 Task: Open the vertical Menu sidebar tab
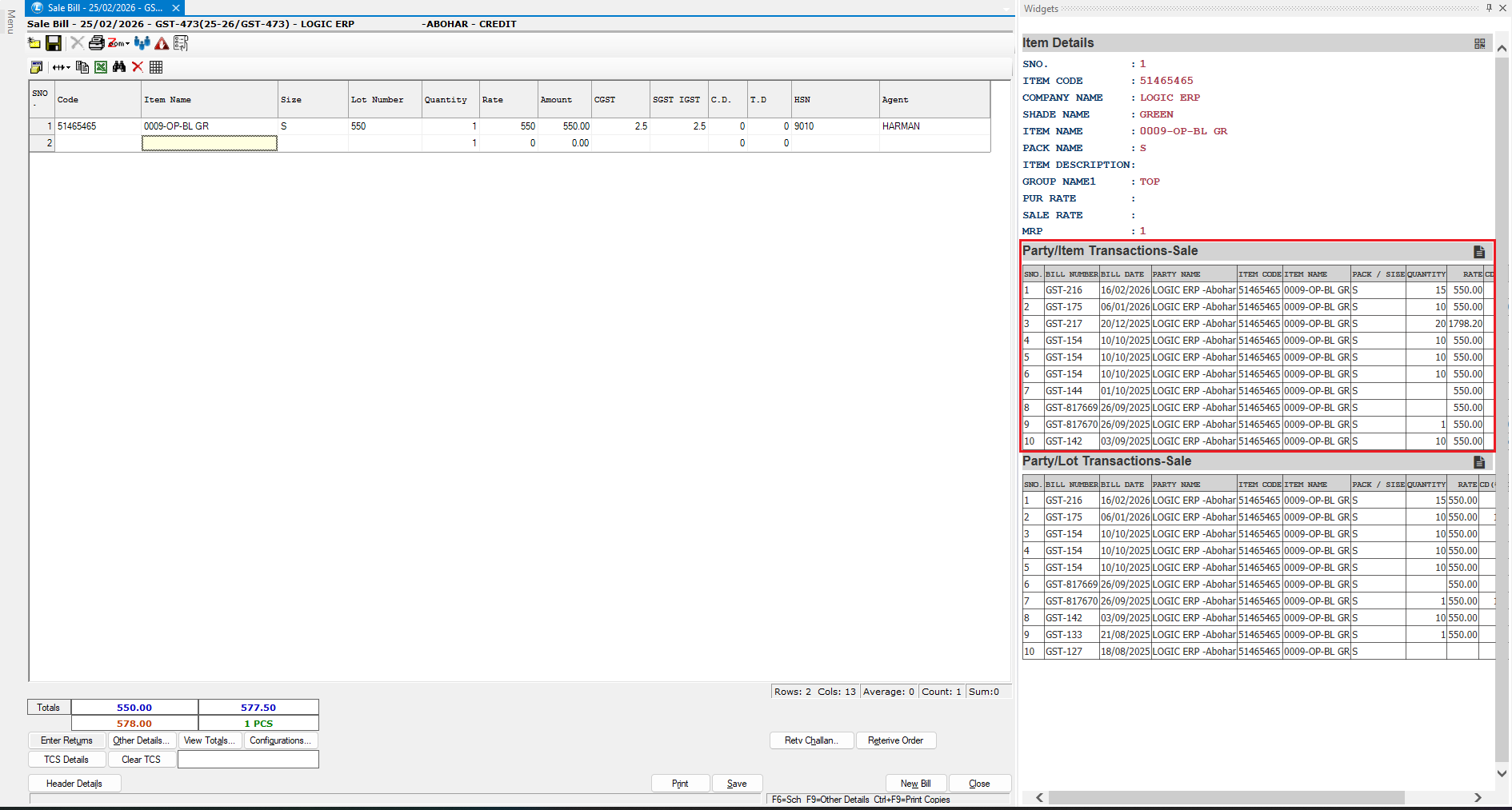[10, 22]
